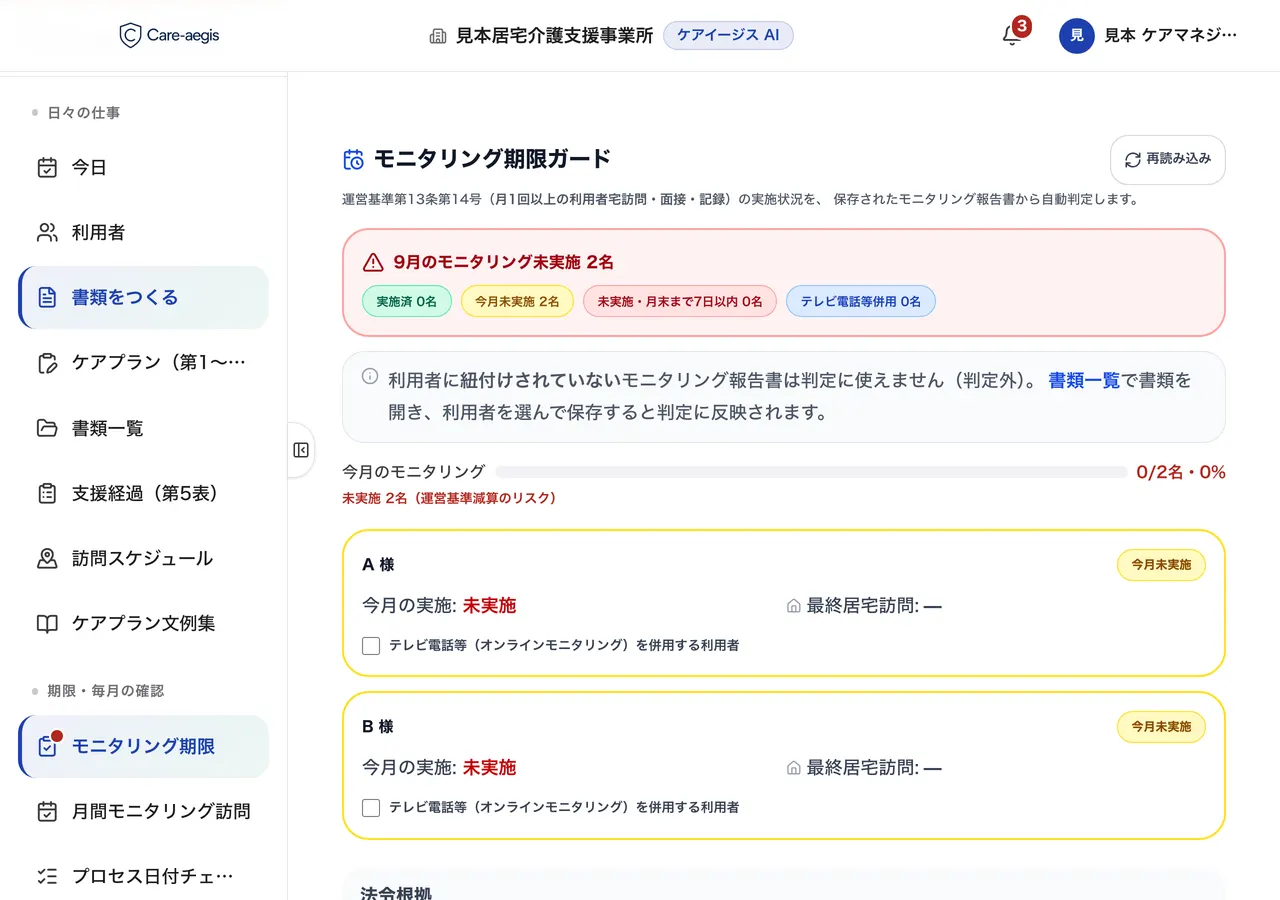
Task: Click the ケアプラン clipboard-pen icon
Action: [x=47, y=363]
